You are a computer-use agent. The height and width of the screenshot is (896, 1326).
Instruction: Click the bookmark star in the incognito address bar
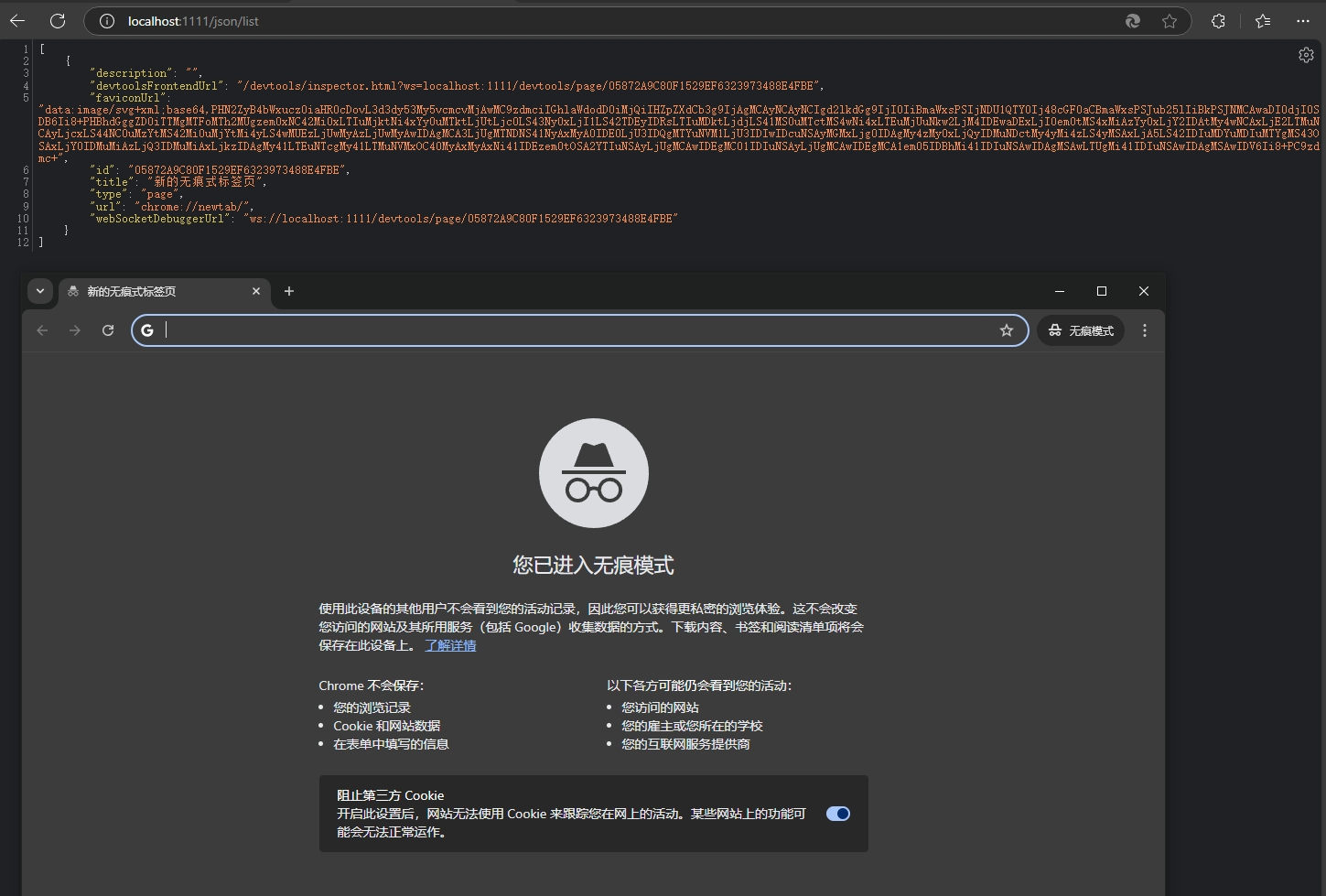click(x=1007, y=330)
